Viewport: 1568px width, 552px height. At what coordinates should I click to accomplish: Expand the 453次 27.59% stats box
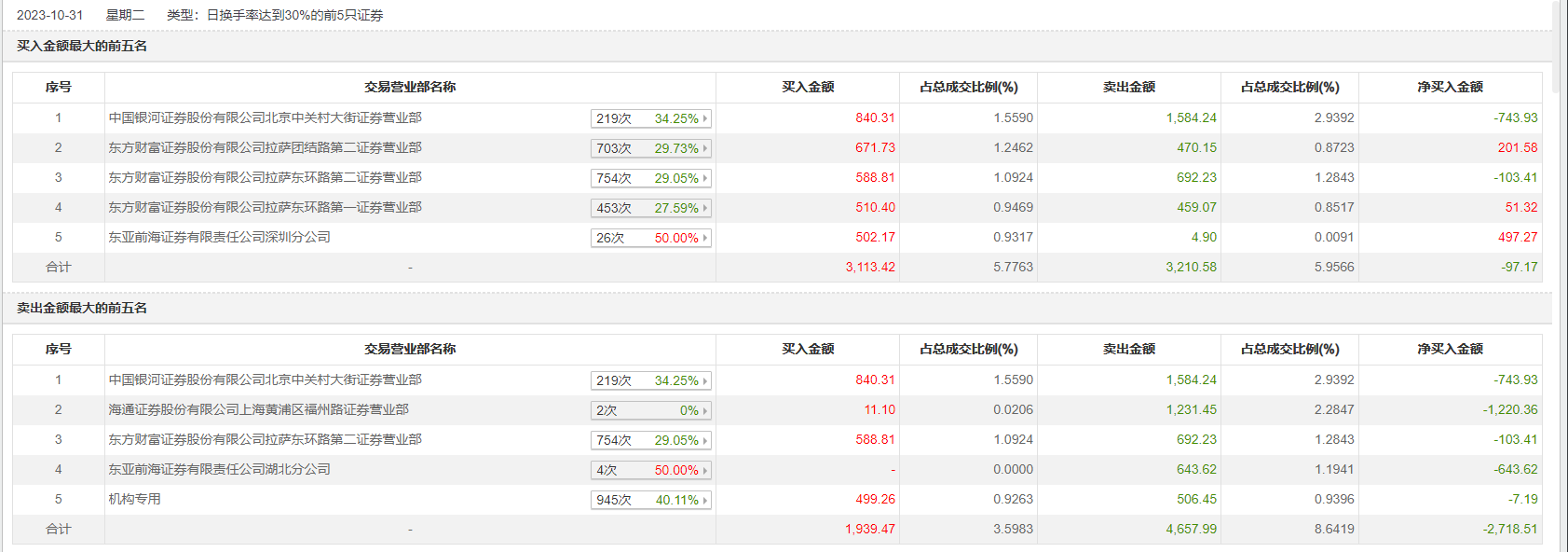[x=650, y=208]
